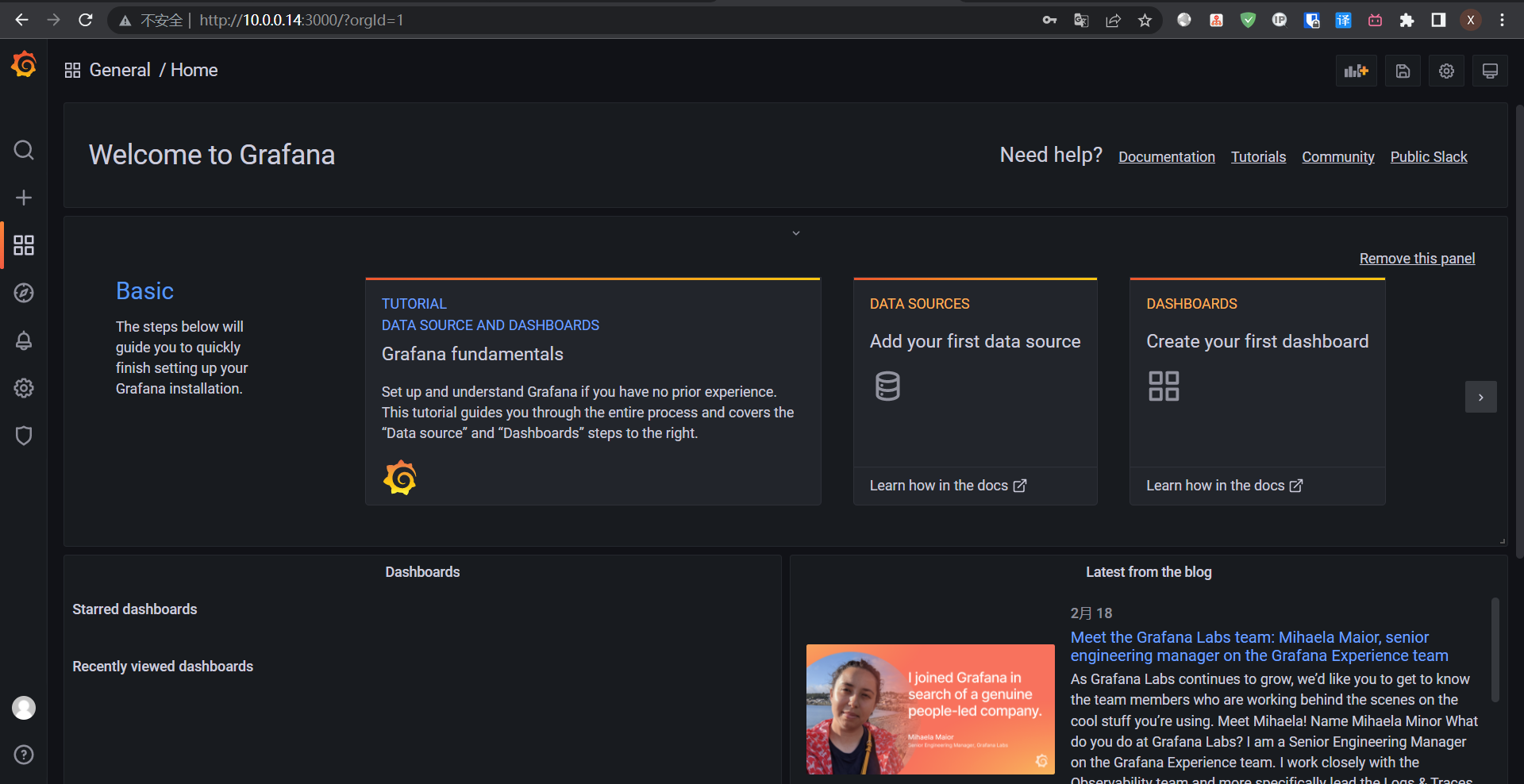Click Learn how in docs under Data Sources

948,486
